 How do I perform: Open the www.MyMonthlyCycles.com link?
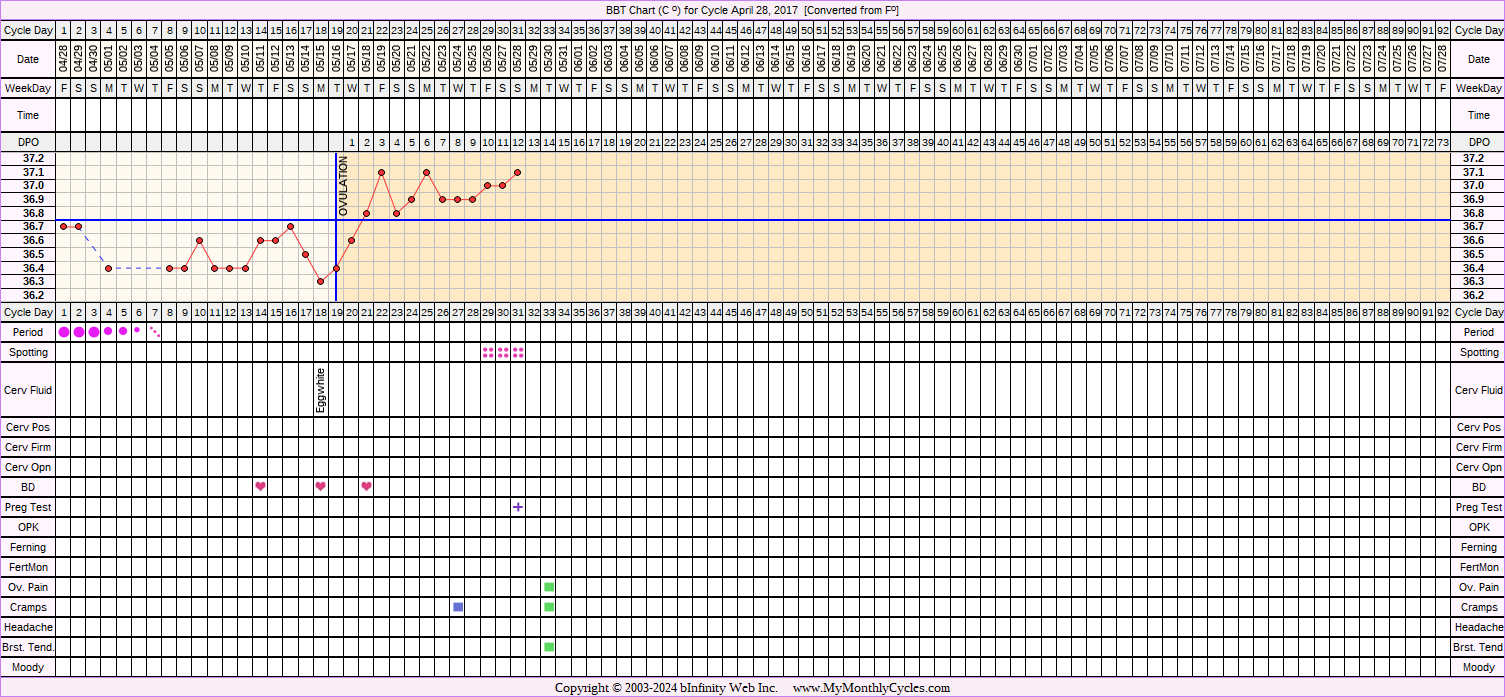871,688
